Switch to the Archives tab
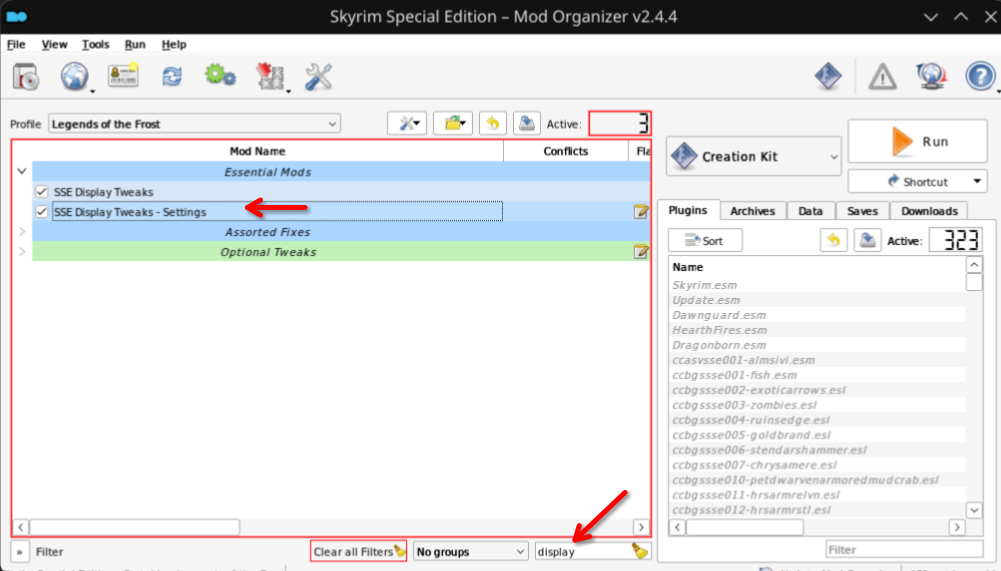The height and width of the screenshot is (571, 1001). (x=753, y=211)
